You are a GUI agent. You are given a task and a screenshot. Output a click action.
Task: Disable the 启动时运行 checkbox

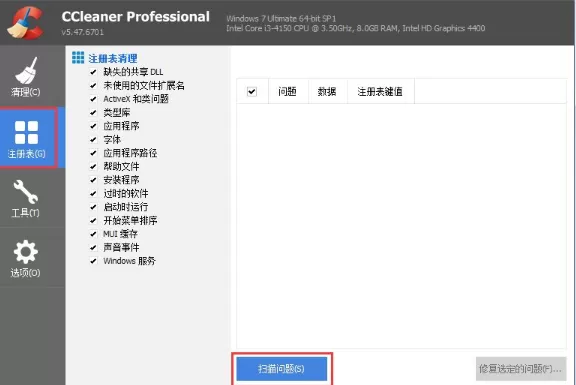[x=93, y=207]
